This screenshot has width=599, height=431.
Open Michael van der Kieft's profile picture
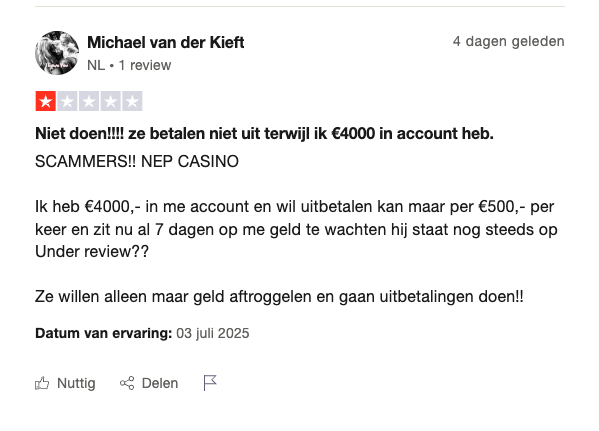(x=57, y=53)
